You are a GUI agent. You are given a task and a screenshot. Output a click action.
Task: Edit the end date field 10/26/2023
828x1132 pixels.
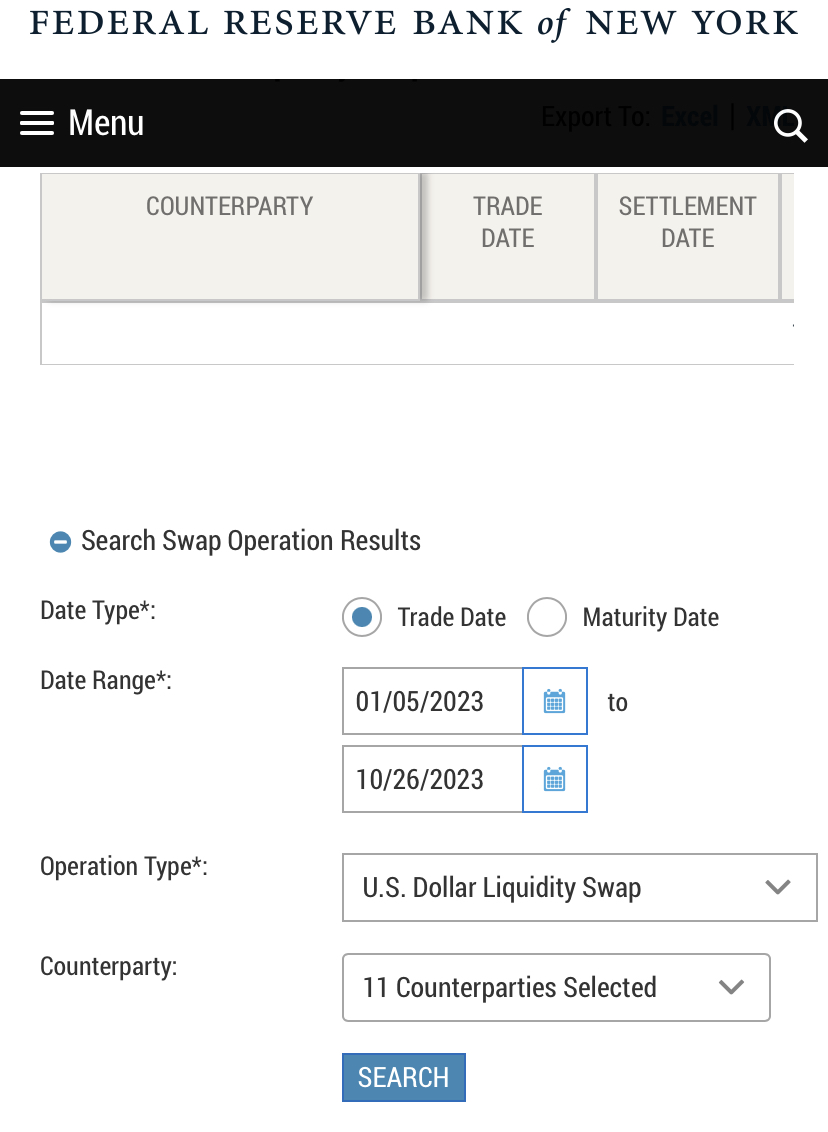tap(432, 779)
